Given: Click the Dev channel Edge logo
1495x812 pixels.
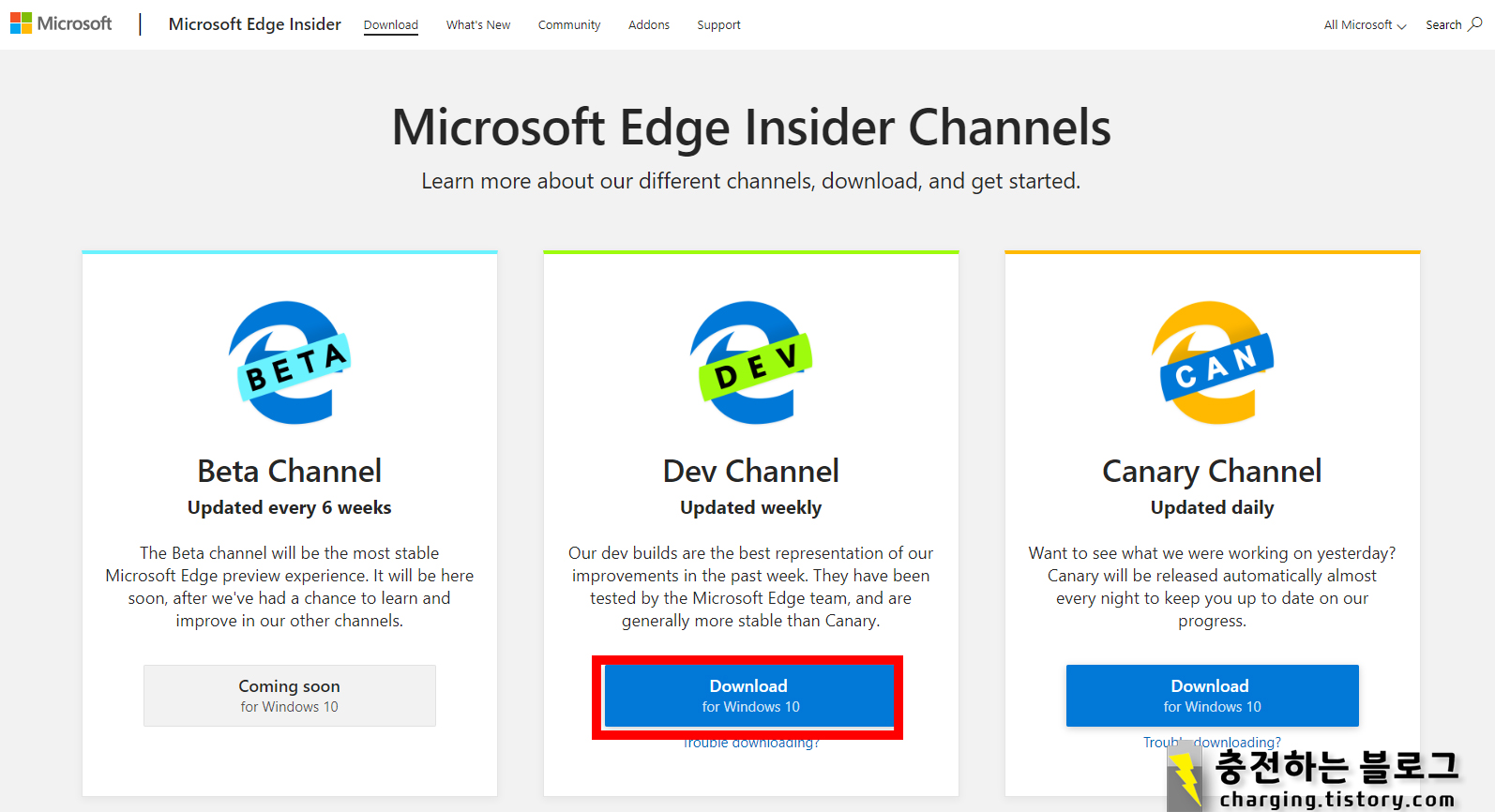Looking at the screenshot, I should point(751,363).
